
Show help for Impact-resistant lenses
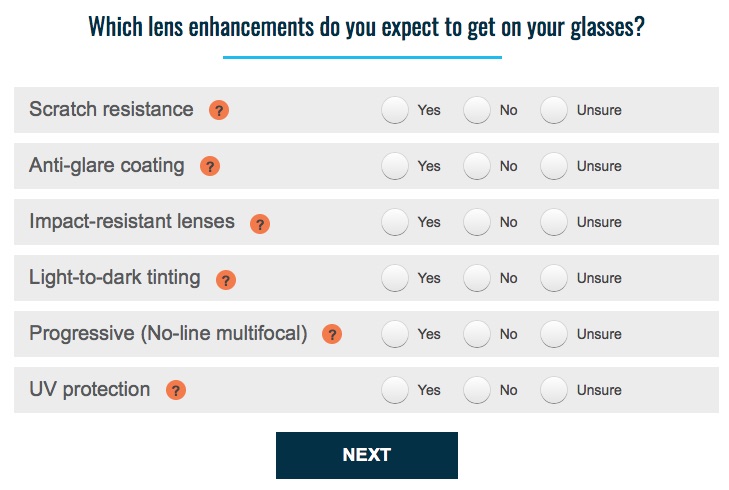click(x=260, y=224)
